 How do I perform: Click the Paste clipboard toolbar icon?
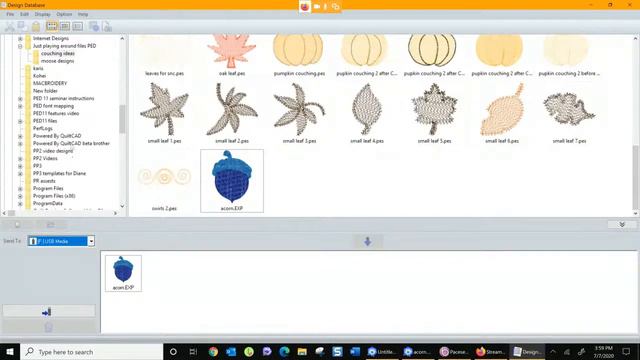(36, 27)
